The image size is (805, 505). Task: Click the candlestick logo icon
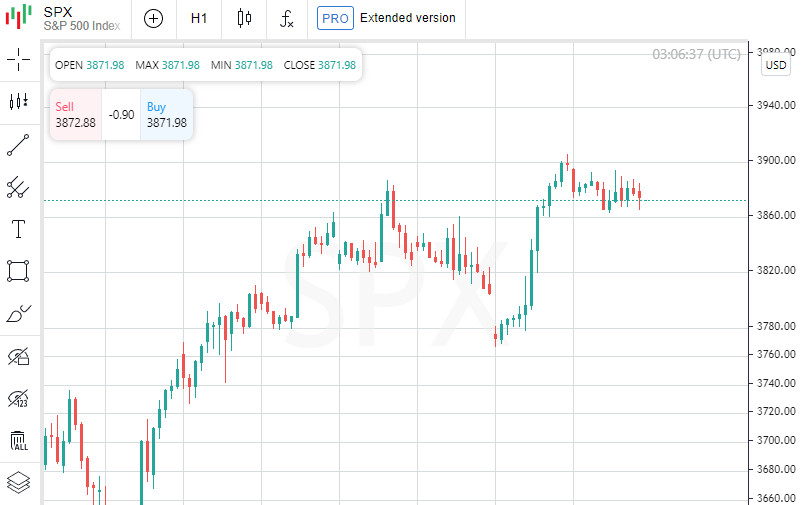pos(19,16)
